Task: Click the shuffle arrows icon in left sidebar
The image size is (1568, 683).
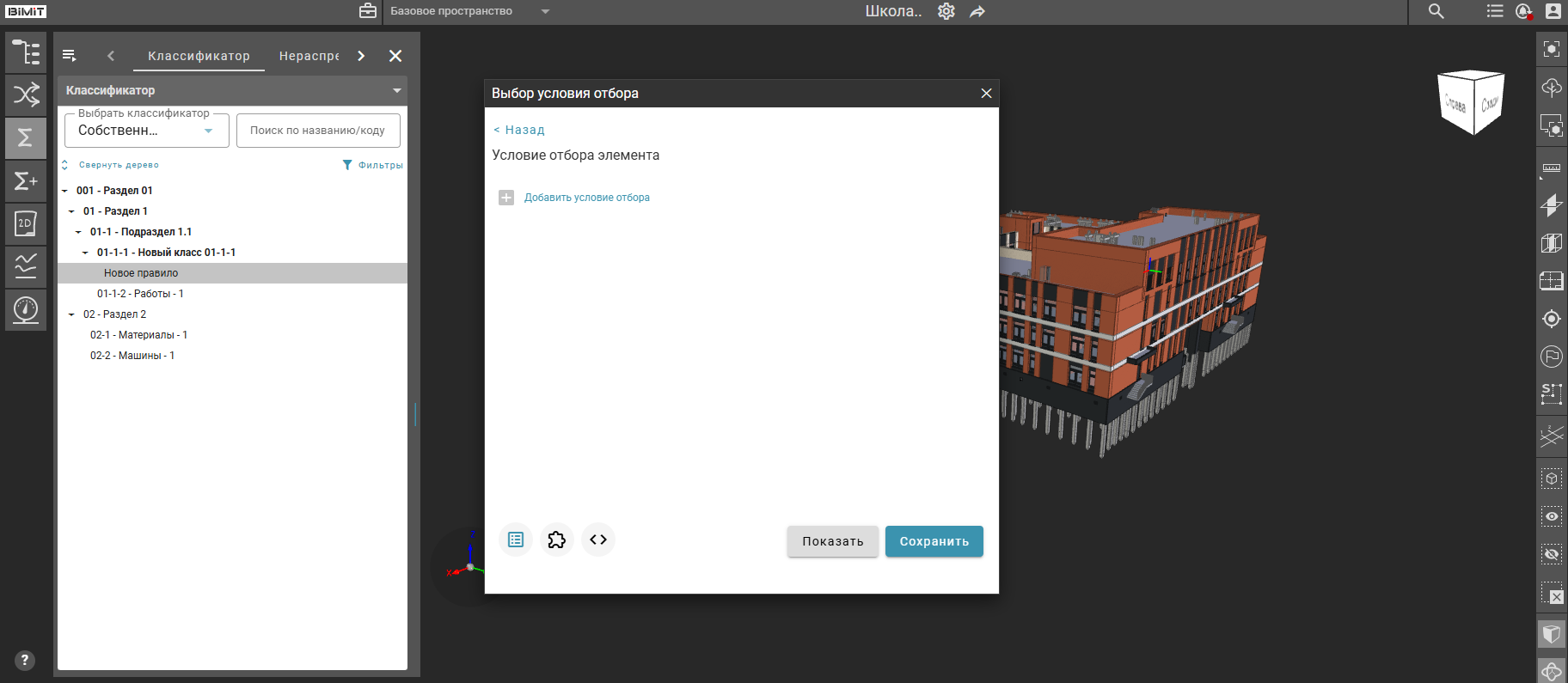Action: click(x=26, y=95)
